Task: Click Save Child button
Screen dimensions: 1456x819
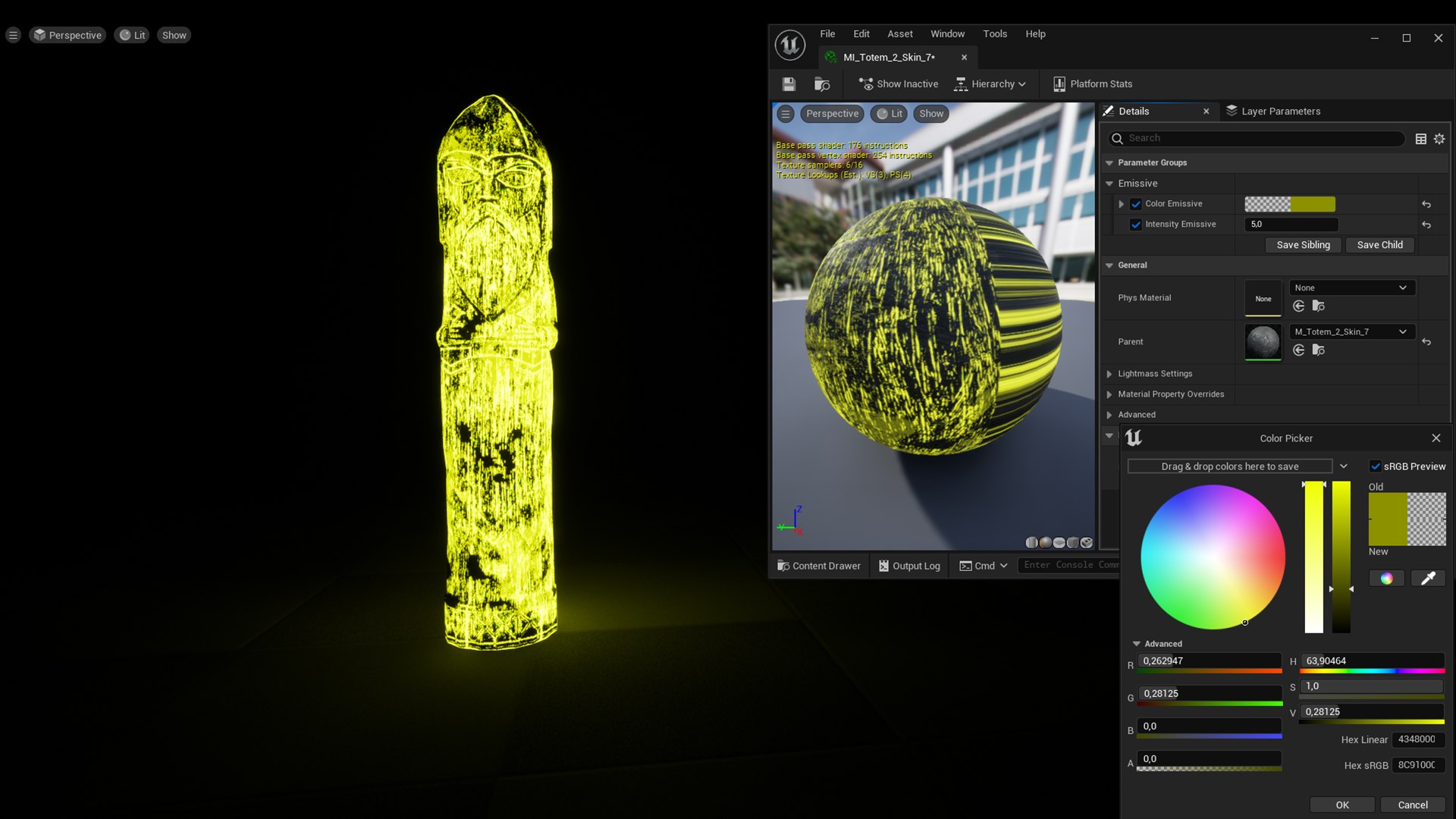Action: point(1379,245)
